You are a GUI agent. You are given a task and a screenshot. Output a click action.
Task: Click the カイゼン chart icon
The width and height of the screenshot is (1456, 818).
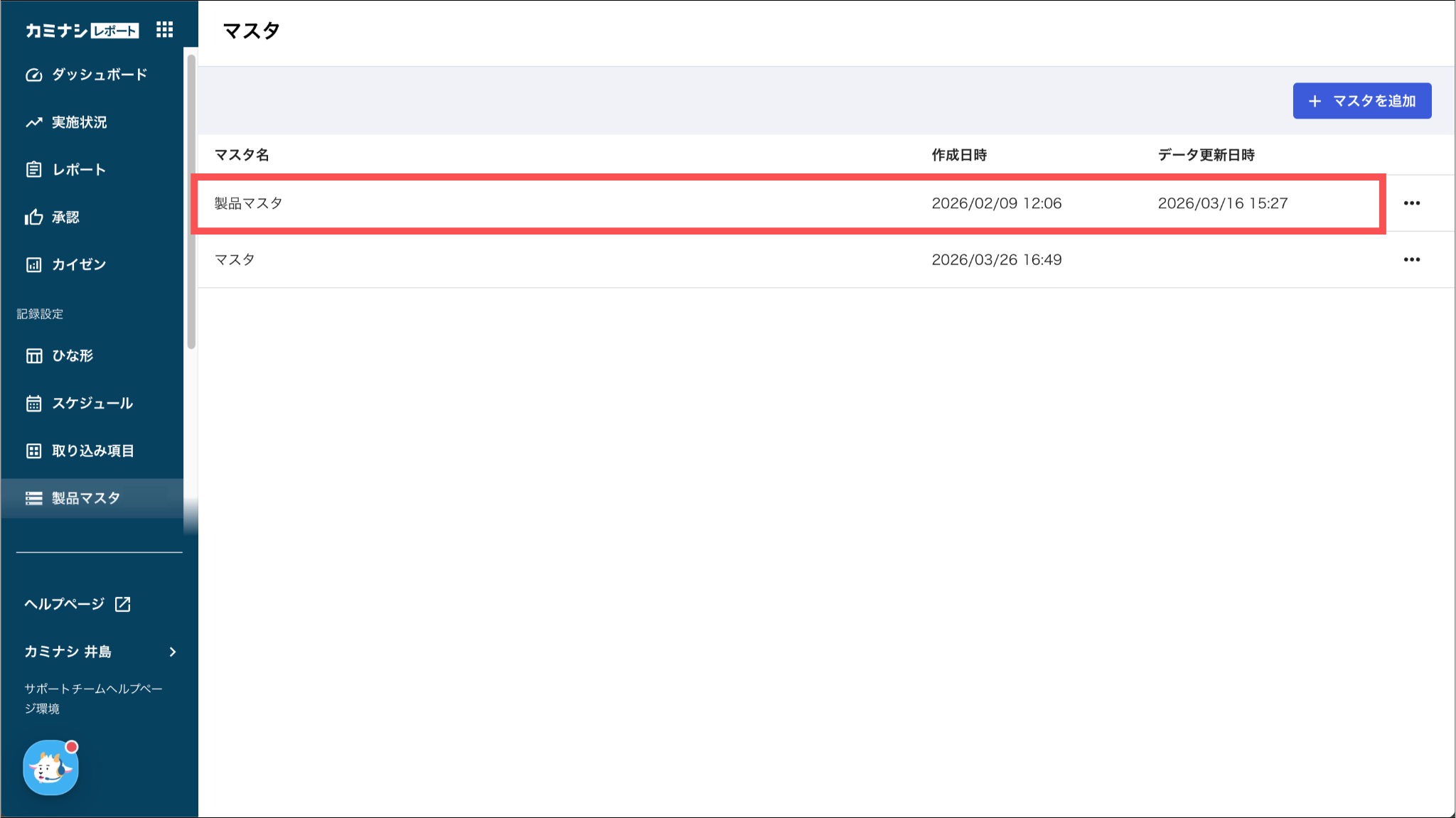click(33, 264)
